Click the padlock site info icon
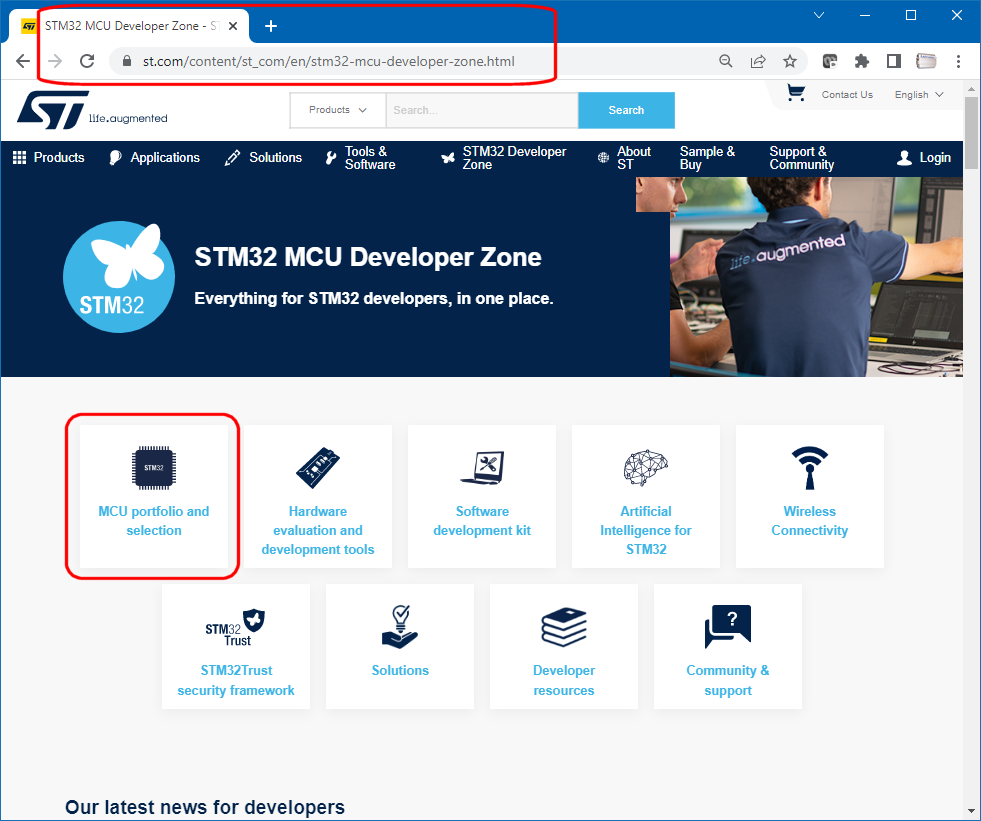 coord(127,61)
